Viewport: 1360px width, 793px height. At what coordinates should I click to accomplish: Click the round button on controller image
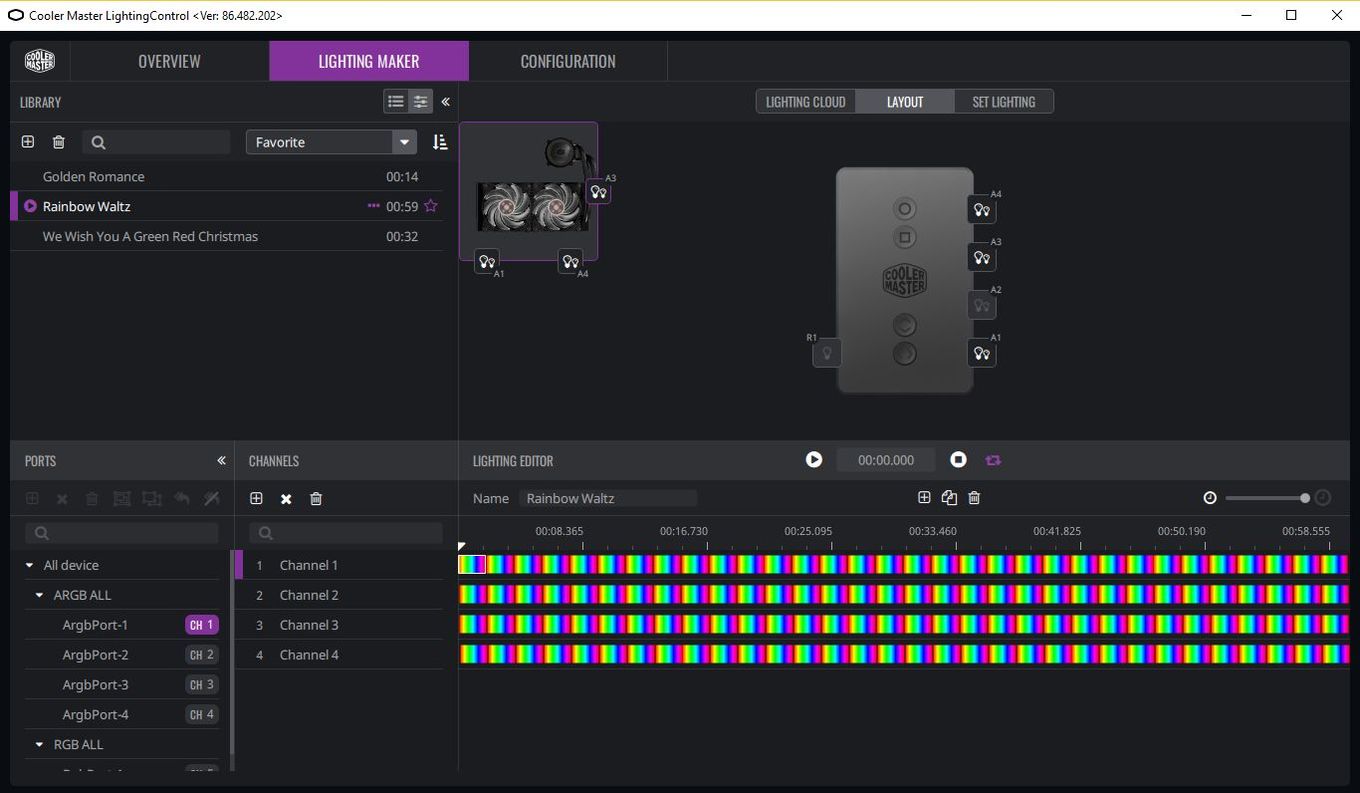tap(904, 209)
